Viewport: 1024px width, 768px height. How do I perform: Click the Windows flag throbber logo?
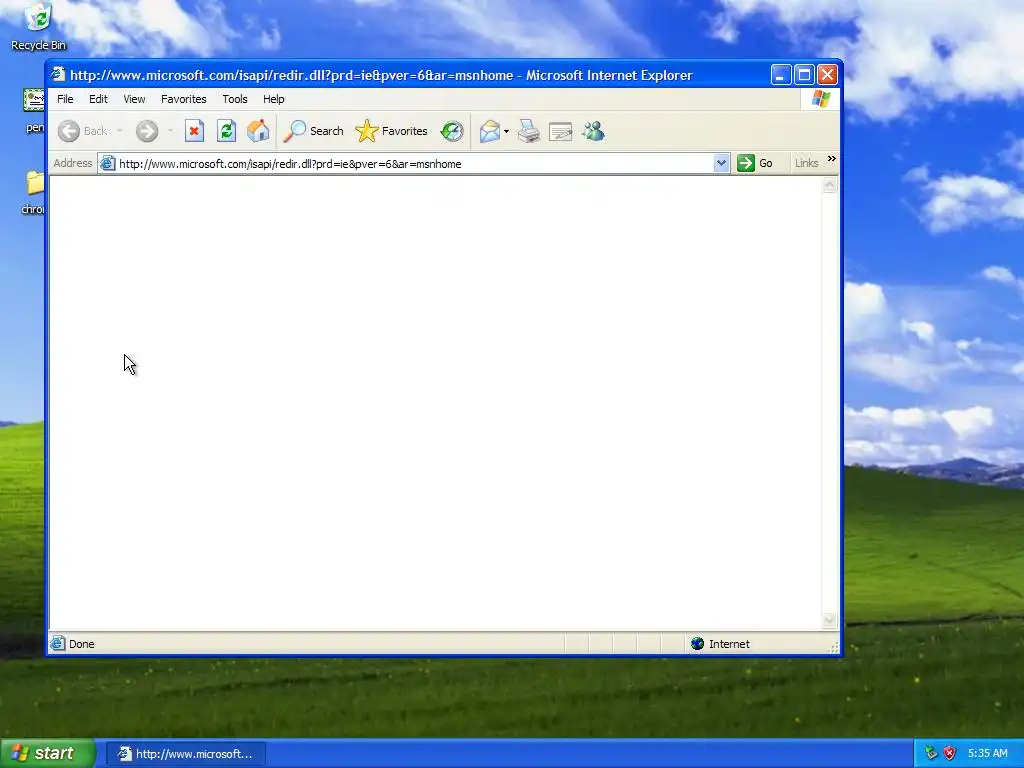tap(821, 99)
